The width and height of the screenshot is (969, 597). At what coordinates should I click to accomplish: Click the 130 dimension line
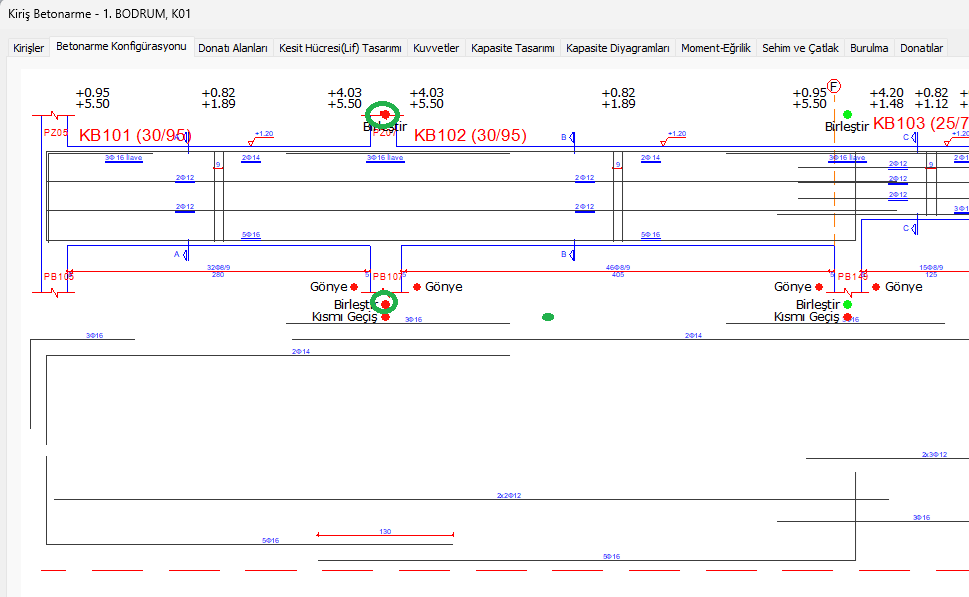(385, 534)
